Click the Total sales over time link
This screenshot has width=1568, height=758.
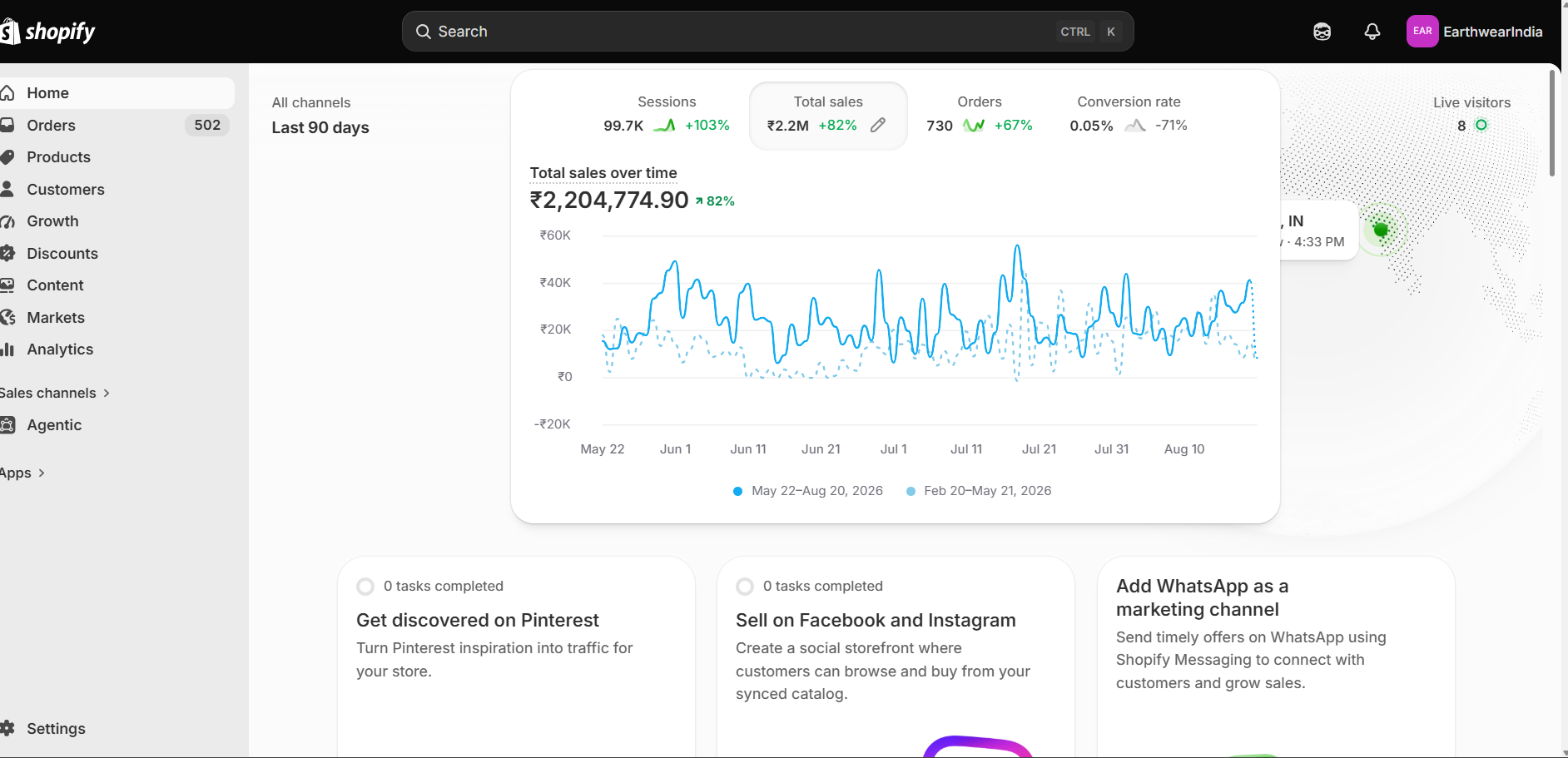603,173
